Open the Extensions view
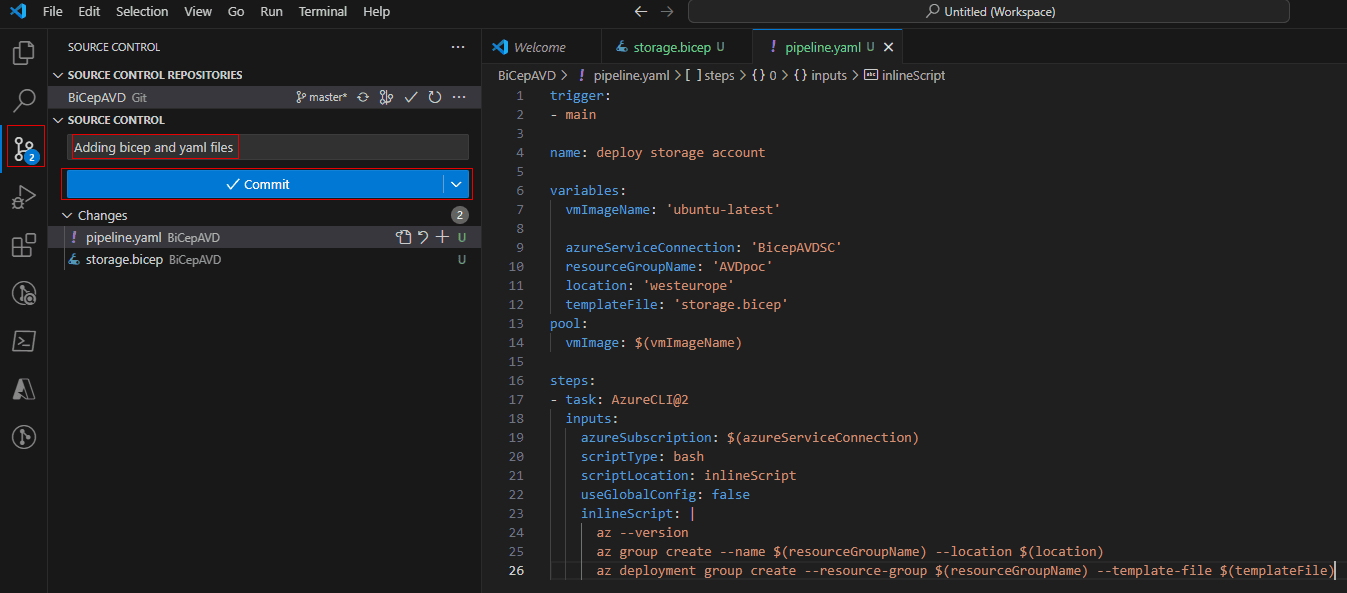 [24, 245]
